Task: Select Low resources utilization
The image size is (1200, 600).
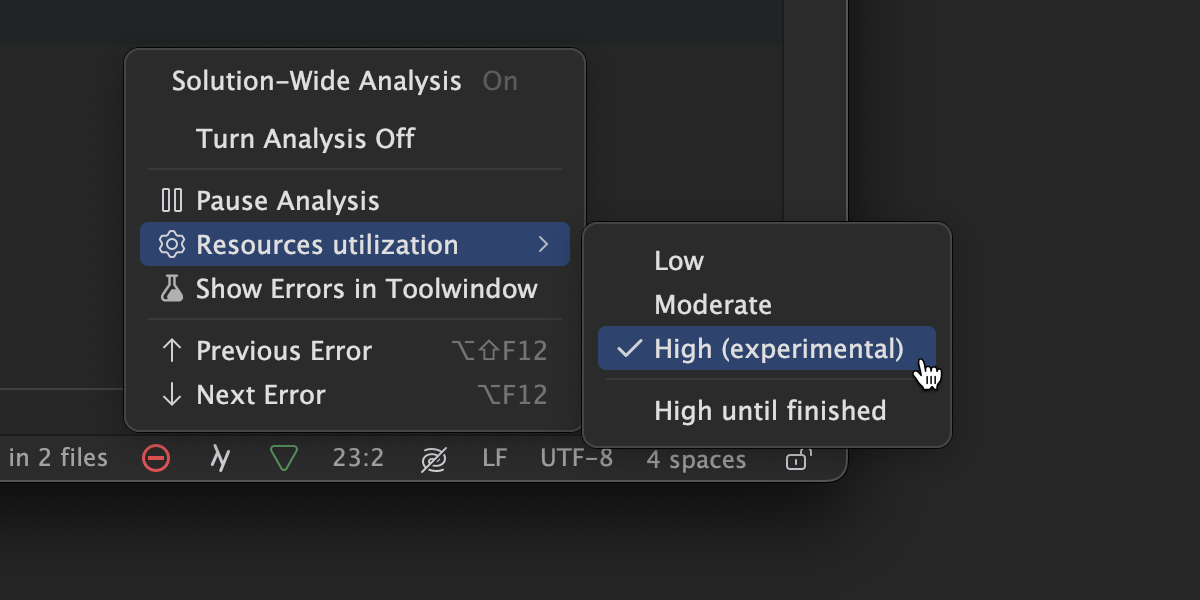Action: (x=679, y=261)
